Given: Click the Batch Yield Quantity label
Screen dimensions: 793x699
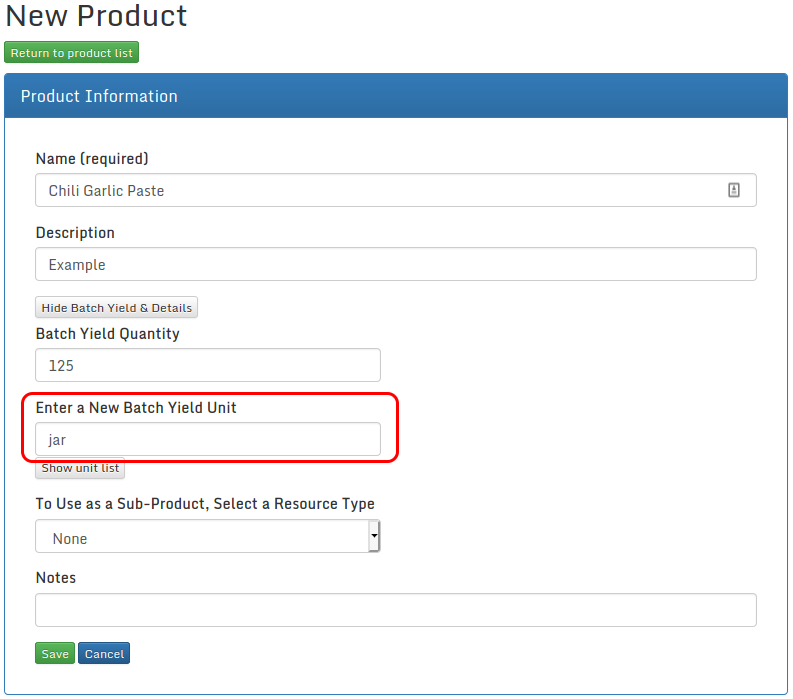Looking at the screenshot, I should point(107,334).
